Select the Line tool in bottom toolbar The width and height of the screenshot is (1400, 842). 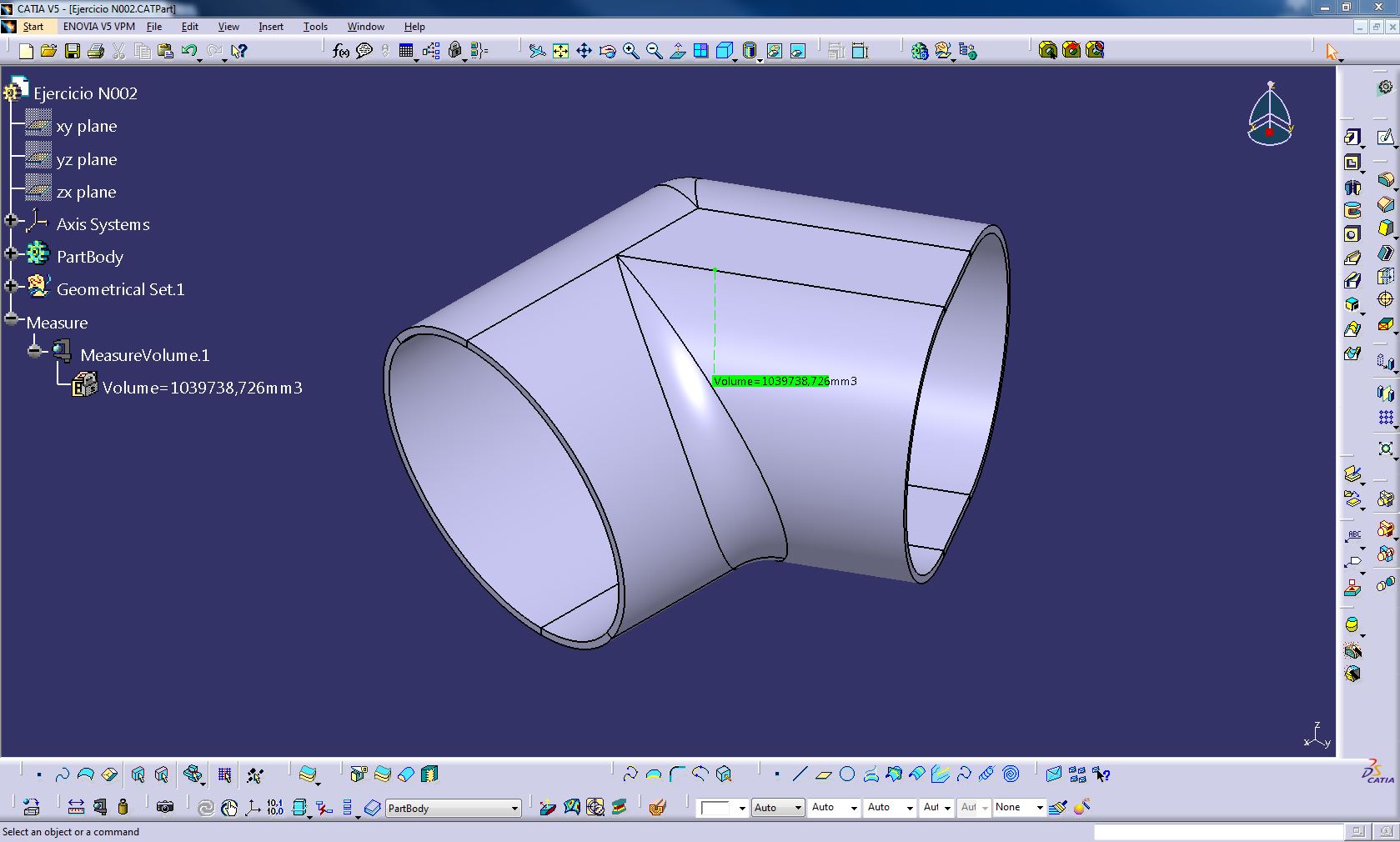800,774
